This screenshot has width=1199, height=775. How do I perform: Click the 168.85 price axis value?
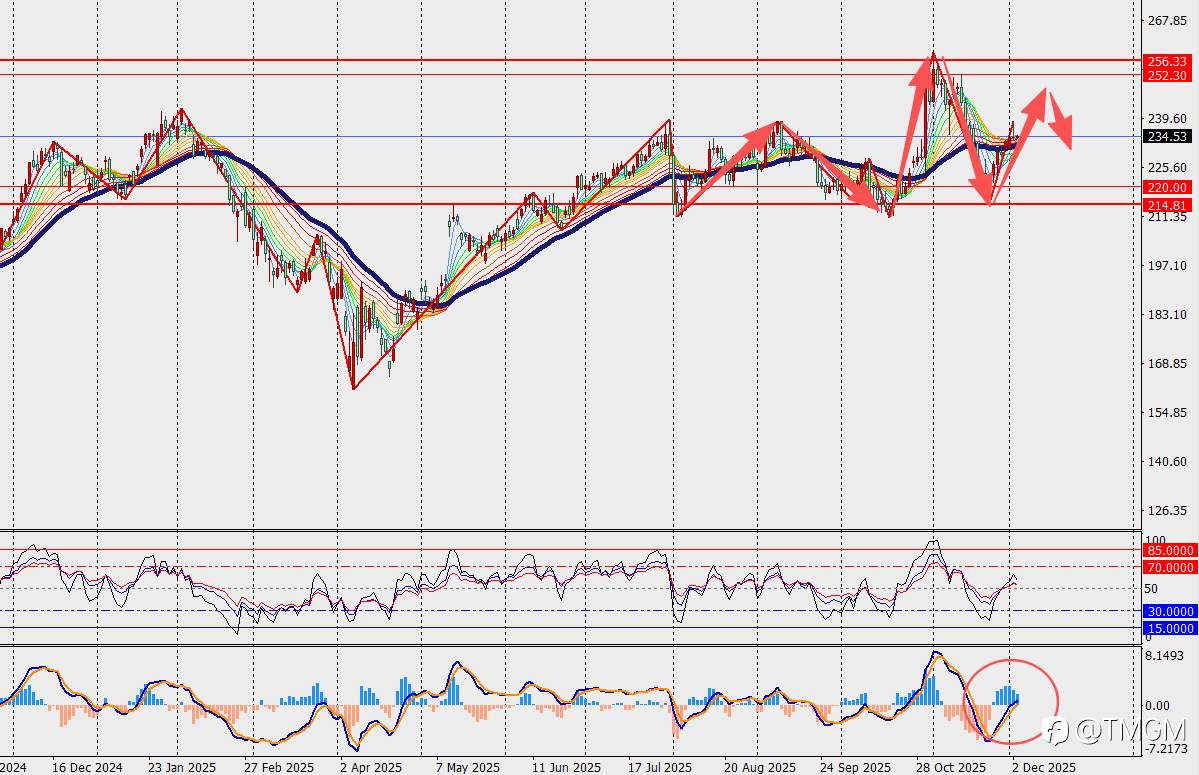(x=1168, y=363)
